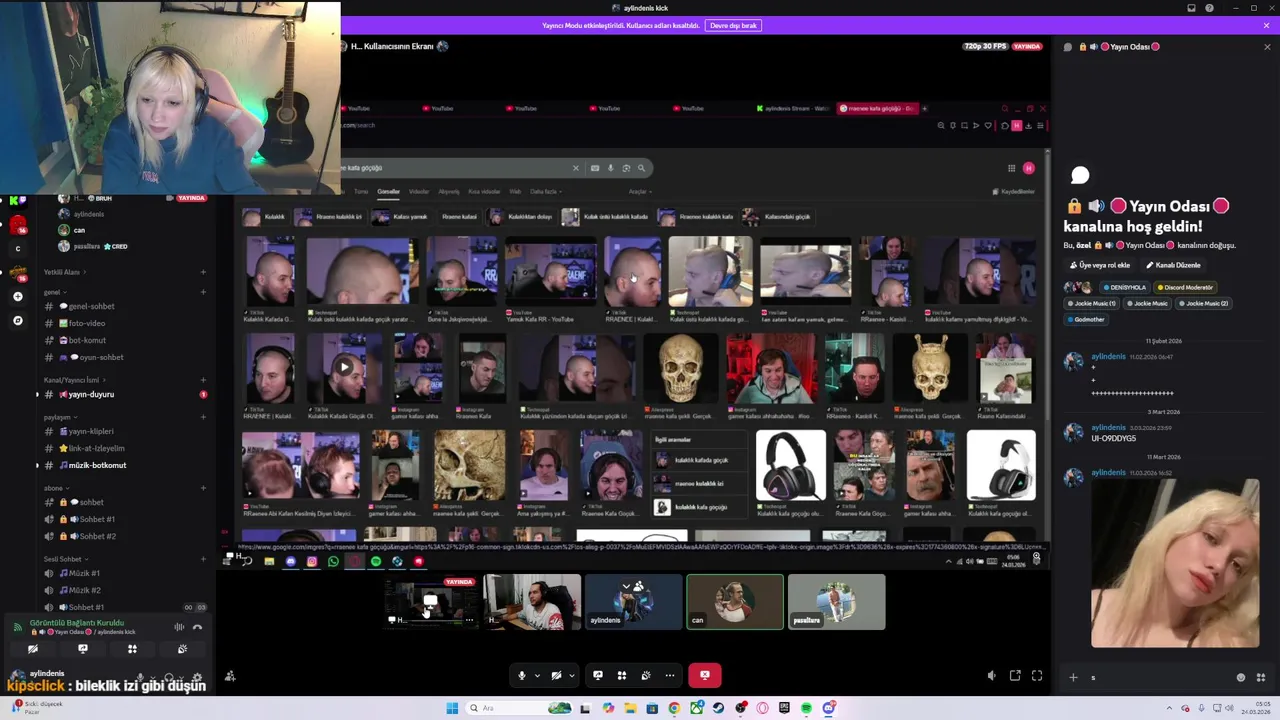
Task: Open More options in call controls
Action: point(670,675)
